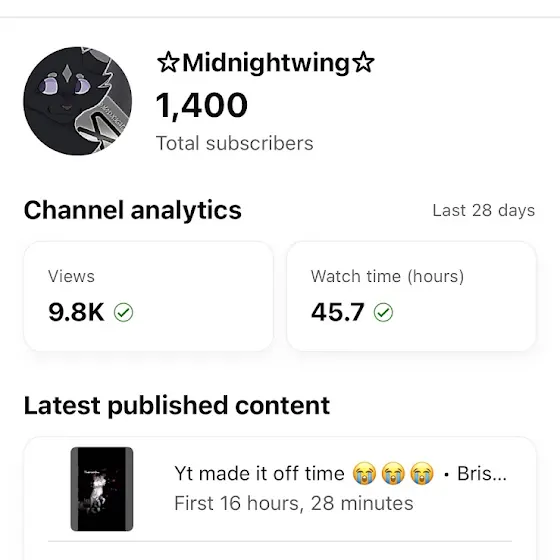The width and height of the screenshot is (560, 560).
Task: Tap the 9.8K views number
Action: point(76,312)
